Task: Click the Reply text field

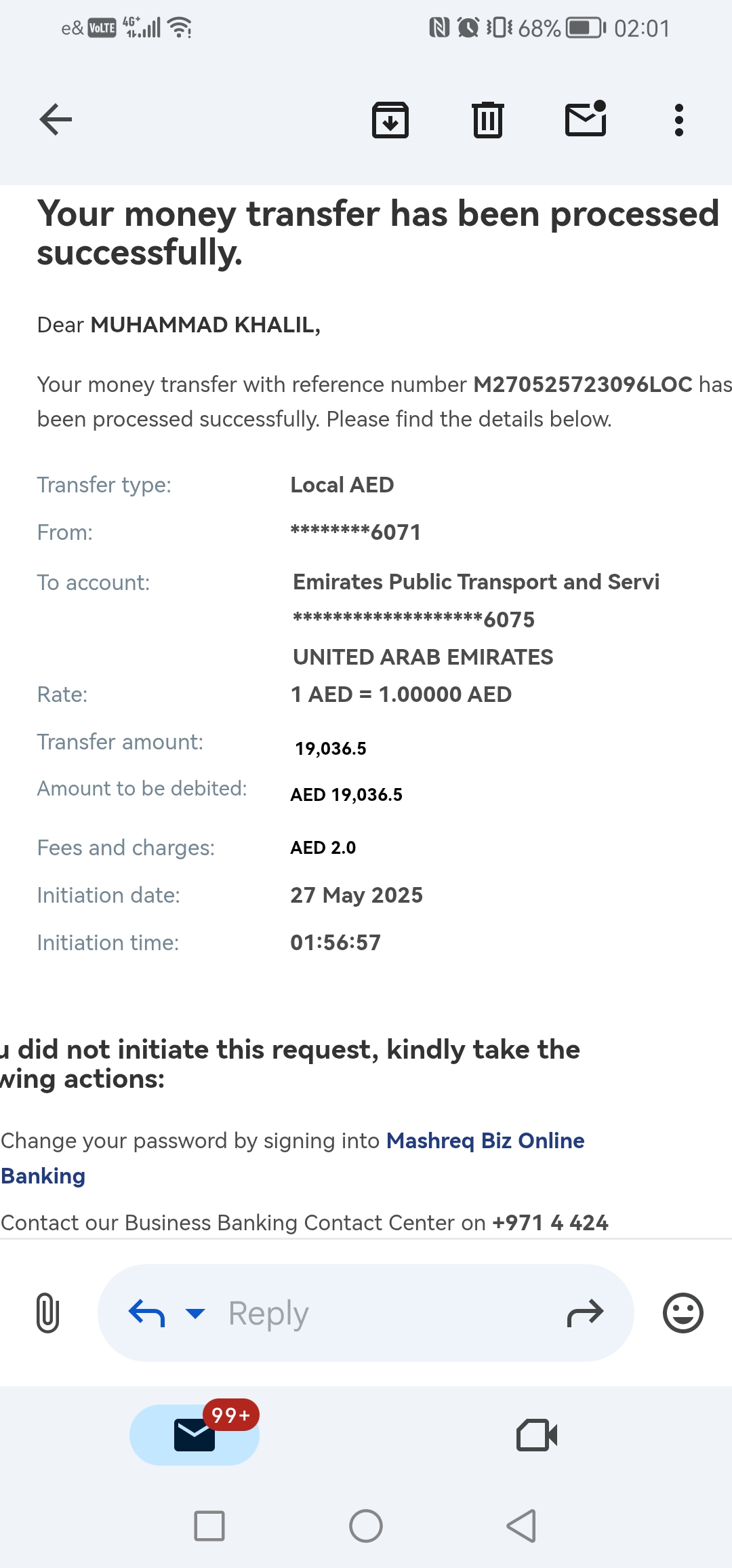Action: [366, 1313]
